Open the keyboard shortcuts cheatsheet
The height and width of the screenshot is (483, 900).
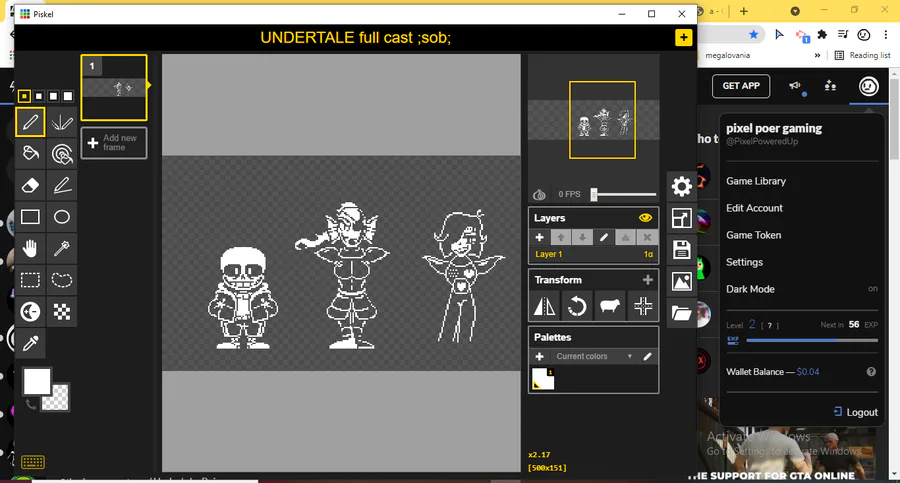coord(33,462)
